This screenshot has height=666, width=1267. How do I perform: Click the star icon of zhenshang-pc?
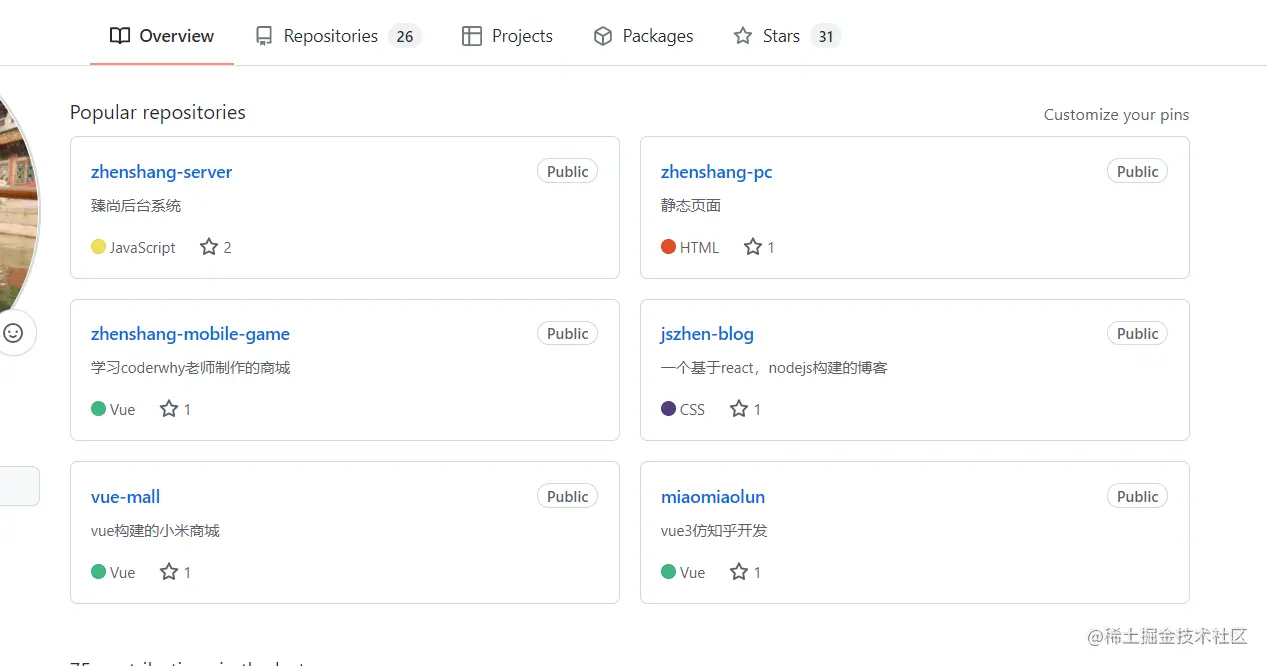[x=753, y=246]
